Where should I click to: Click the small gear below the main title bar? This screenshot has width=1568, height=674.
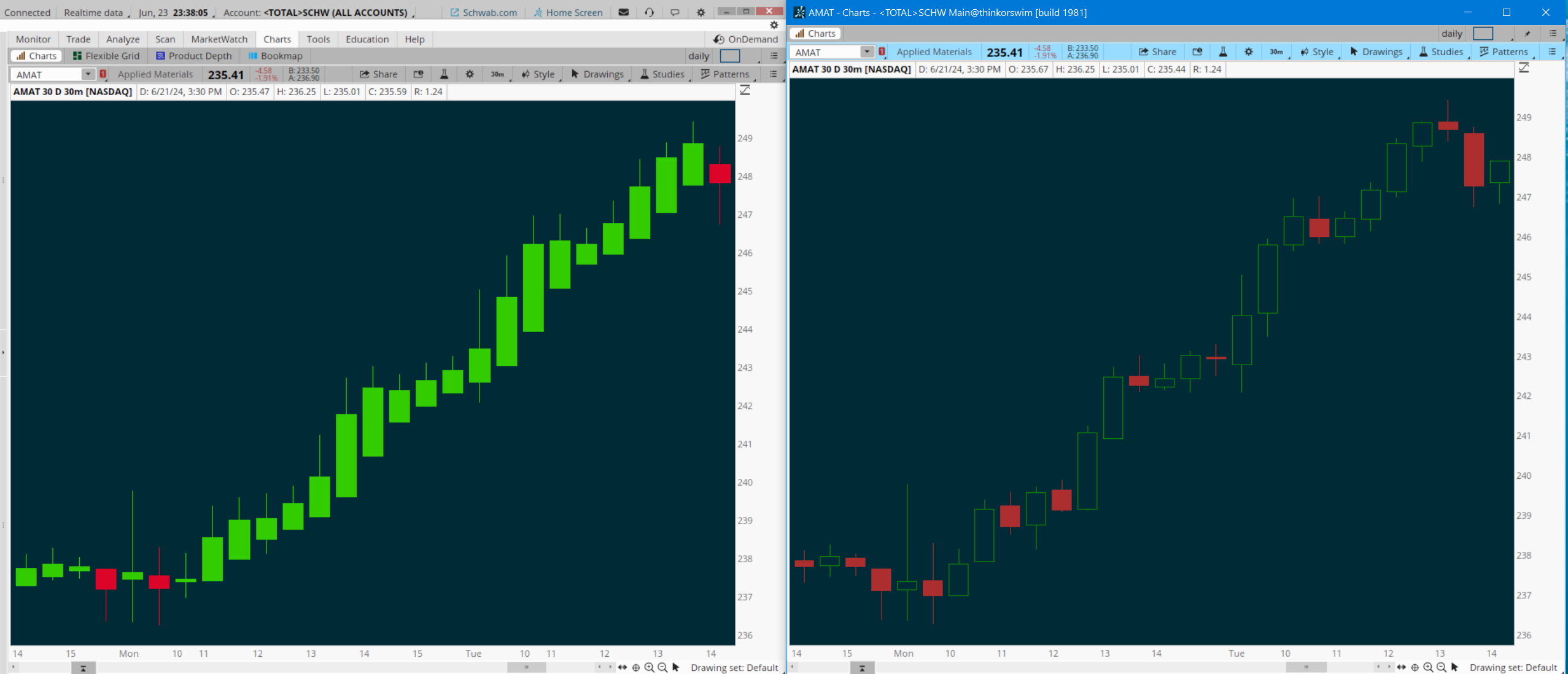[774, 25]
